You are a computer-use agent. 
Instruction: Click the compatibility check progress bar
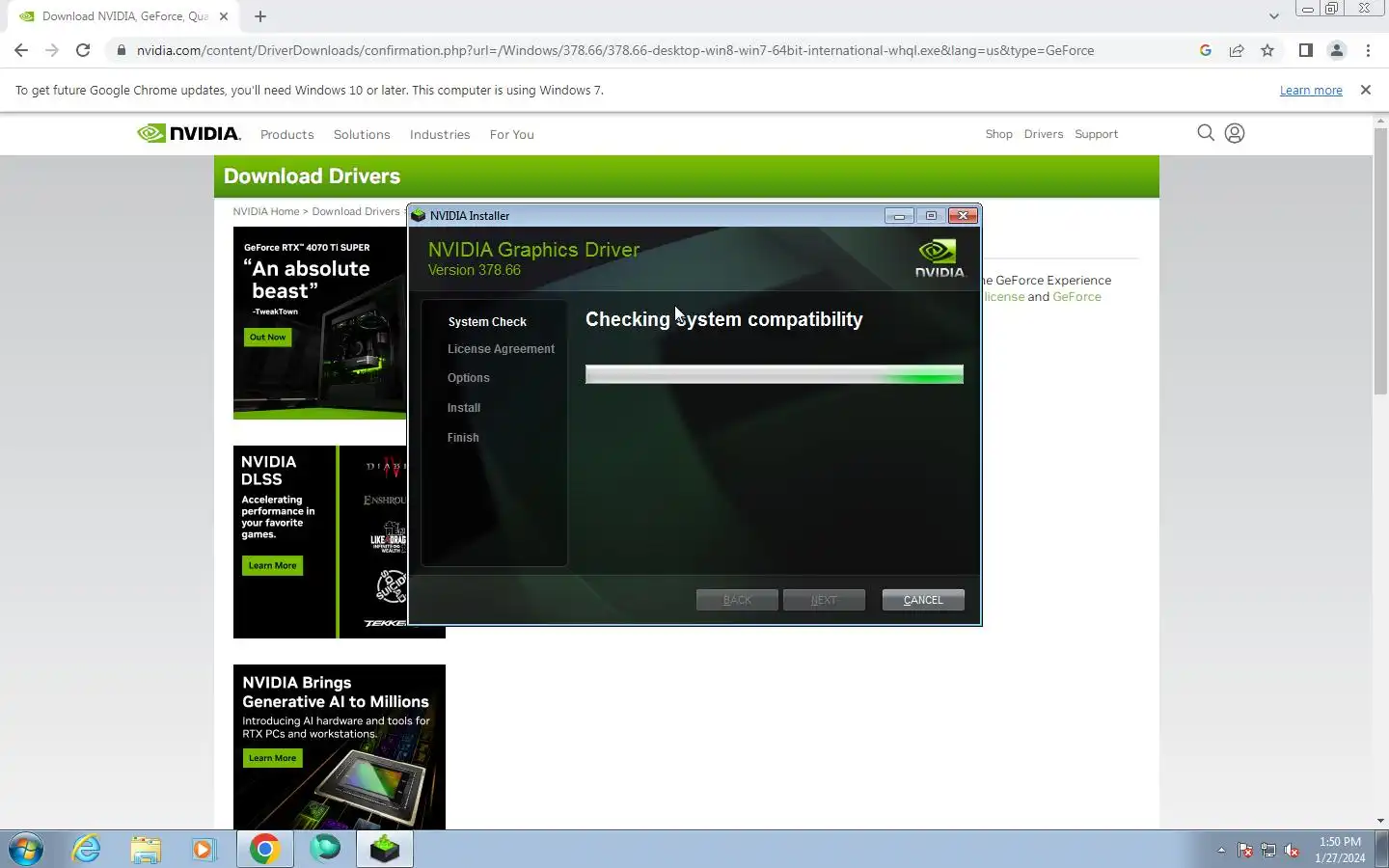pyautogui.click(x=774, y=374)
